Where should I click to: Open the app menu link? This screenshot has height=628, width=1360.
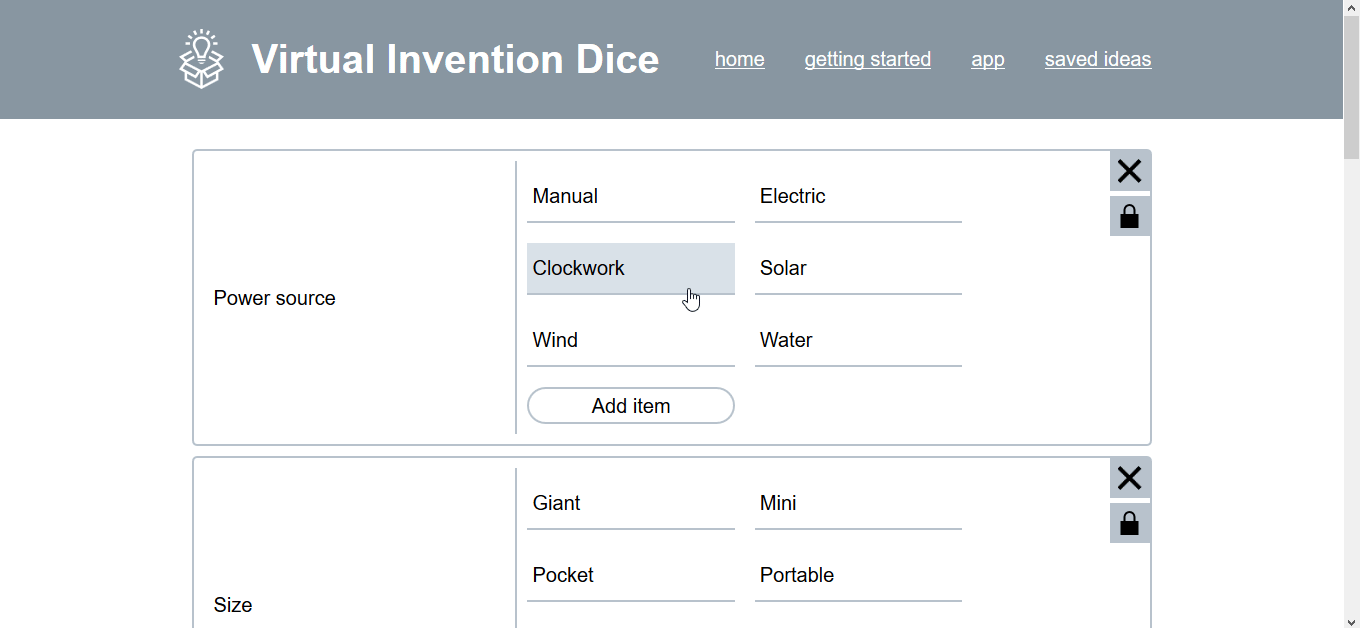pos(987,60)
